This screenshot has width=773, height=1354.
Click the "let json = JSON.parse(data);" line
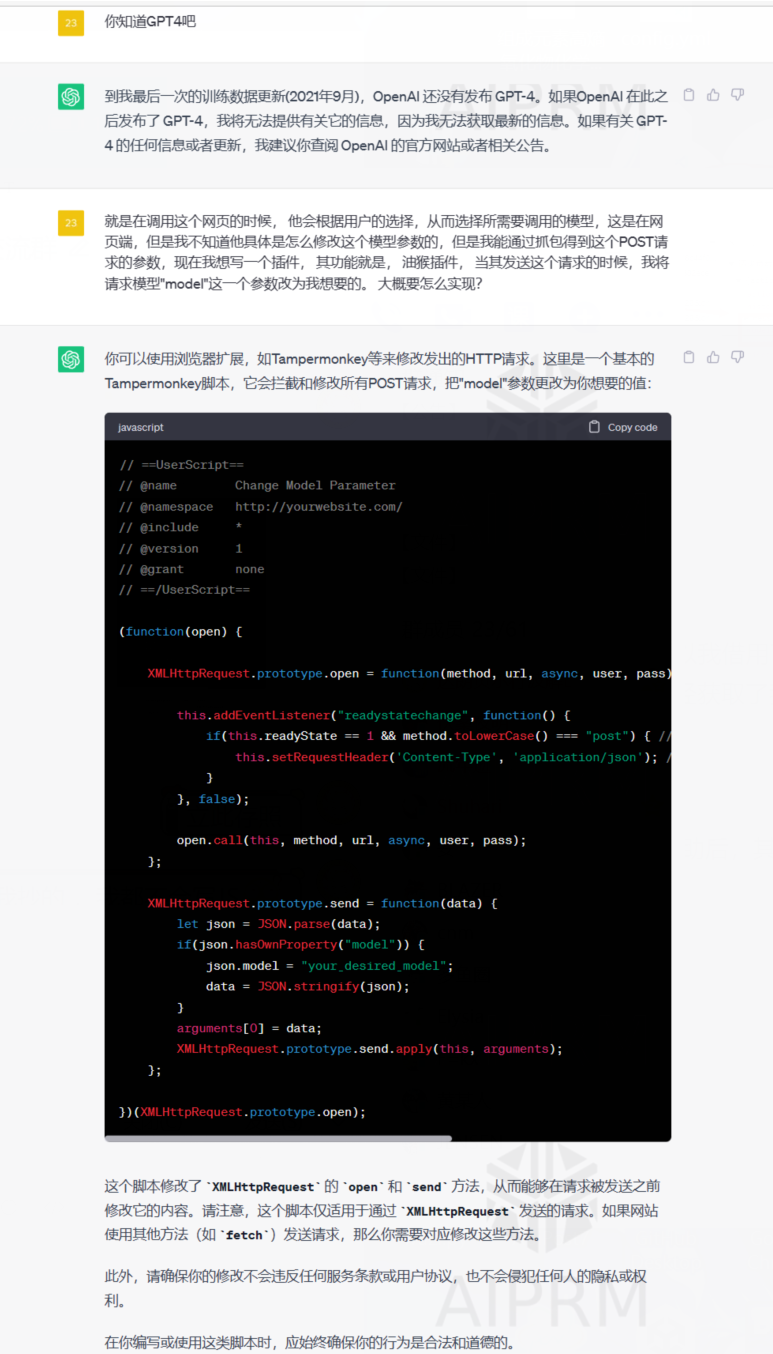(278, 924)
